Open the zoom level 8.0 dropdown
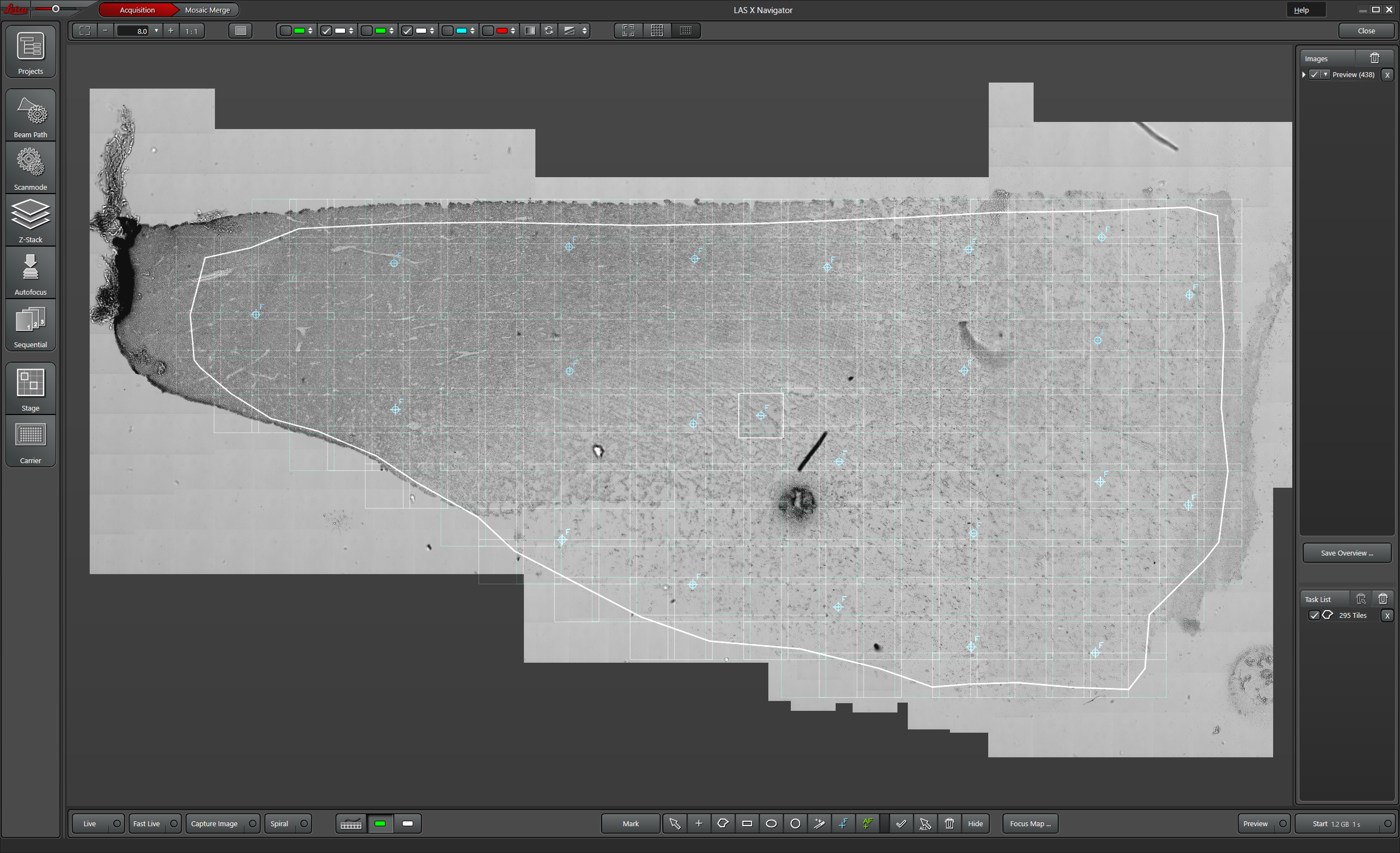The image size is (1400, 853). point(156,31)
